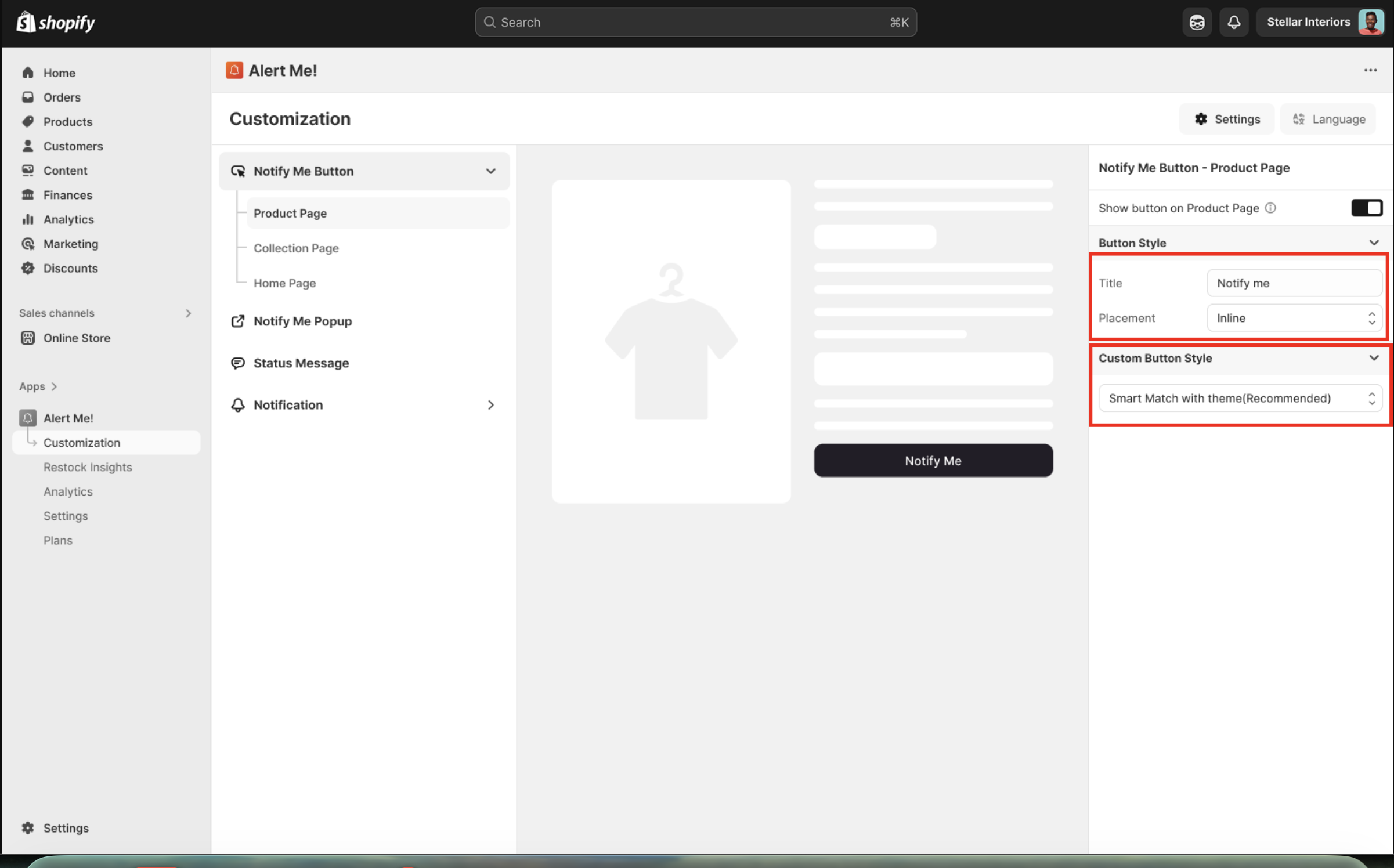Open Restock Insights
This screenshot has height=868, width=1394.
pyautogui.click(x=88, y=466)
